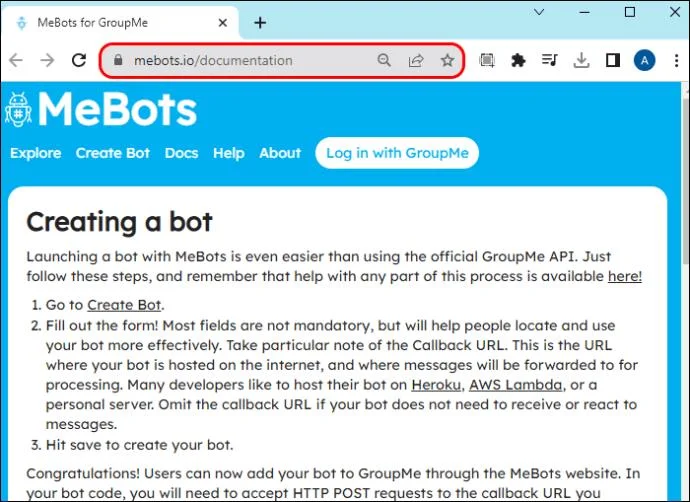Minimize the browser window
The image size is (690, 502).
coord(584,12)
